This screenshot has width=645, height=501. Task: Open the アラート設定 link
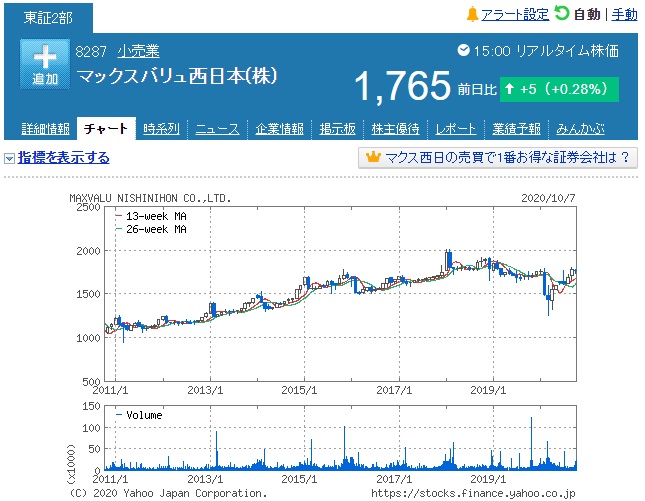coord(515,14)
